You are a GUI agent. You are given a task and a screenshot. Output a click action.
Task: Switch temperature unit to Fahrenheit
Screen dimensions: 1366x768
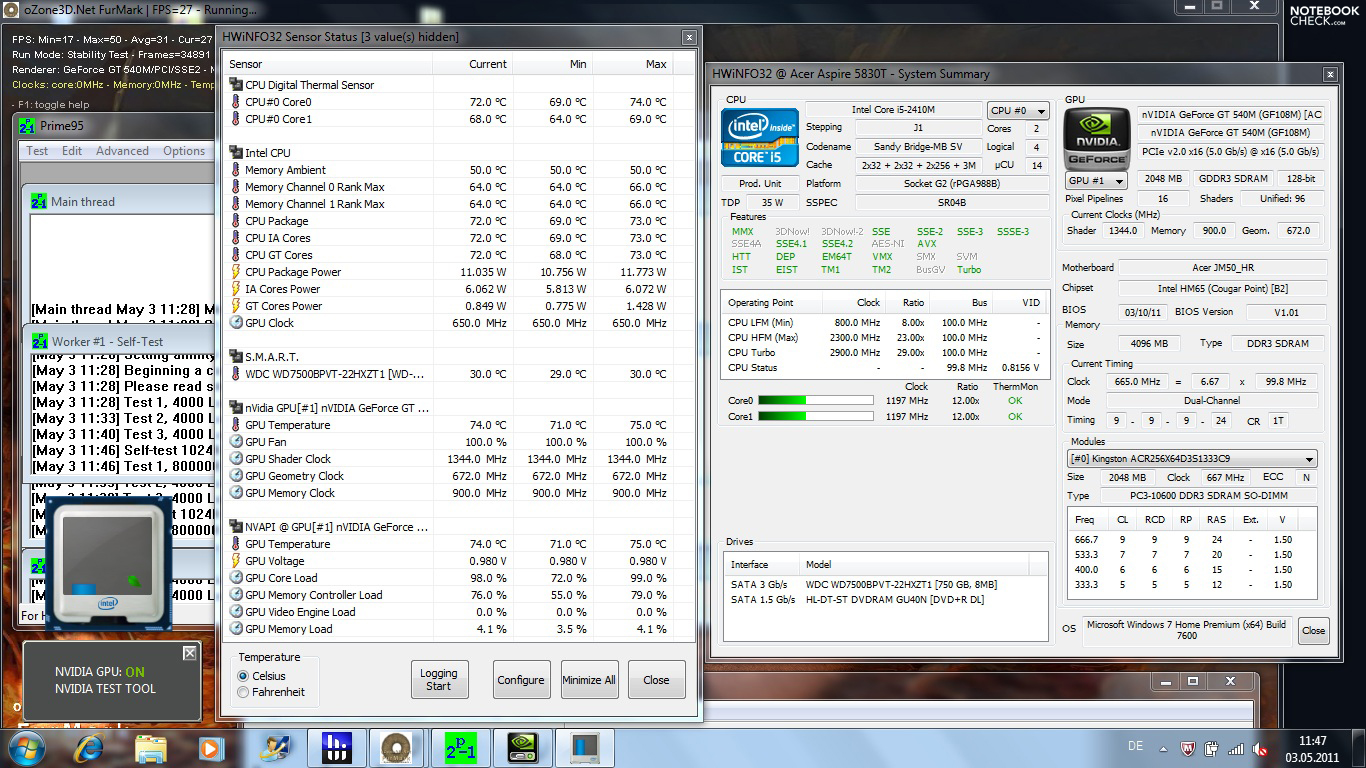point(243,692)
